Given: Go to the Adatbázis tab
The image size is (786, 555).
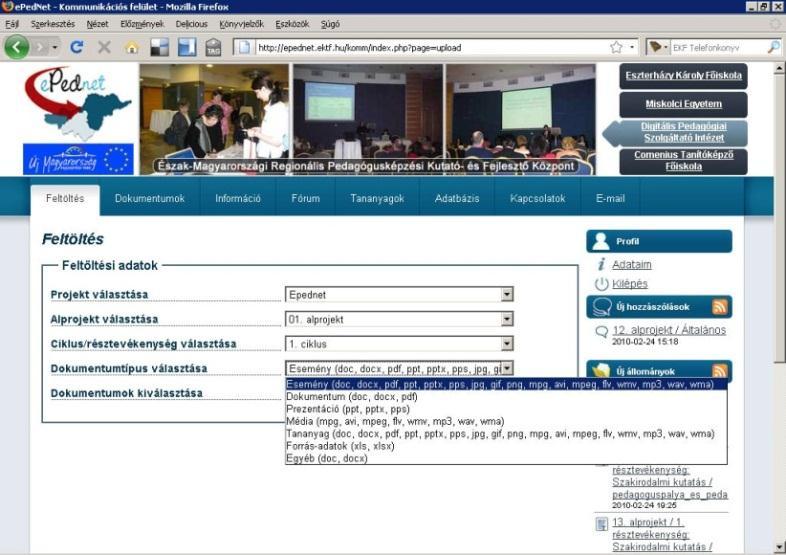Looking at the screenshot, I should click(457, 199).
